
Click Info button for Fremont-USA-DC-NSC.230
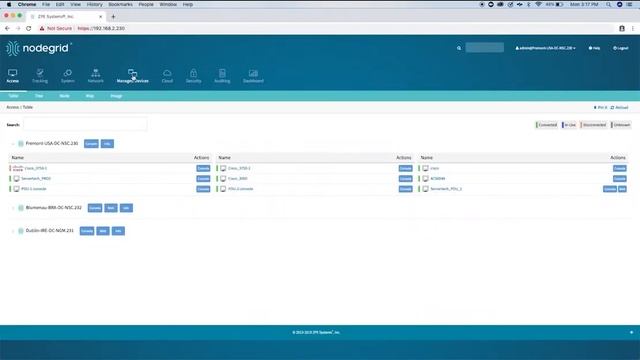(107, 144)
